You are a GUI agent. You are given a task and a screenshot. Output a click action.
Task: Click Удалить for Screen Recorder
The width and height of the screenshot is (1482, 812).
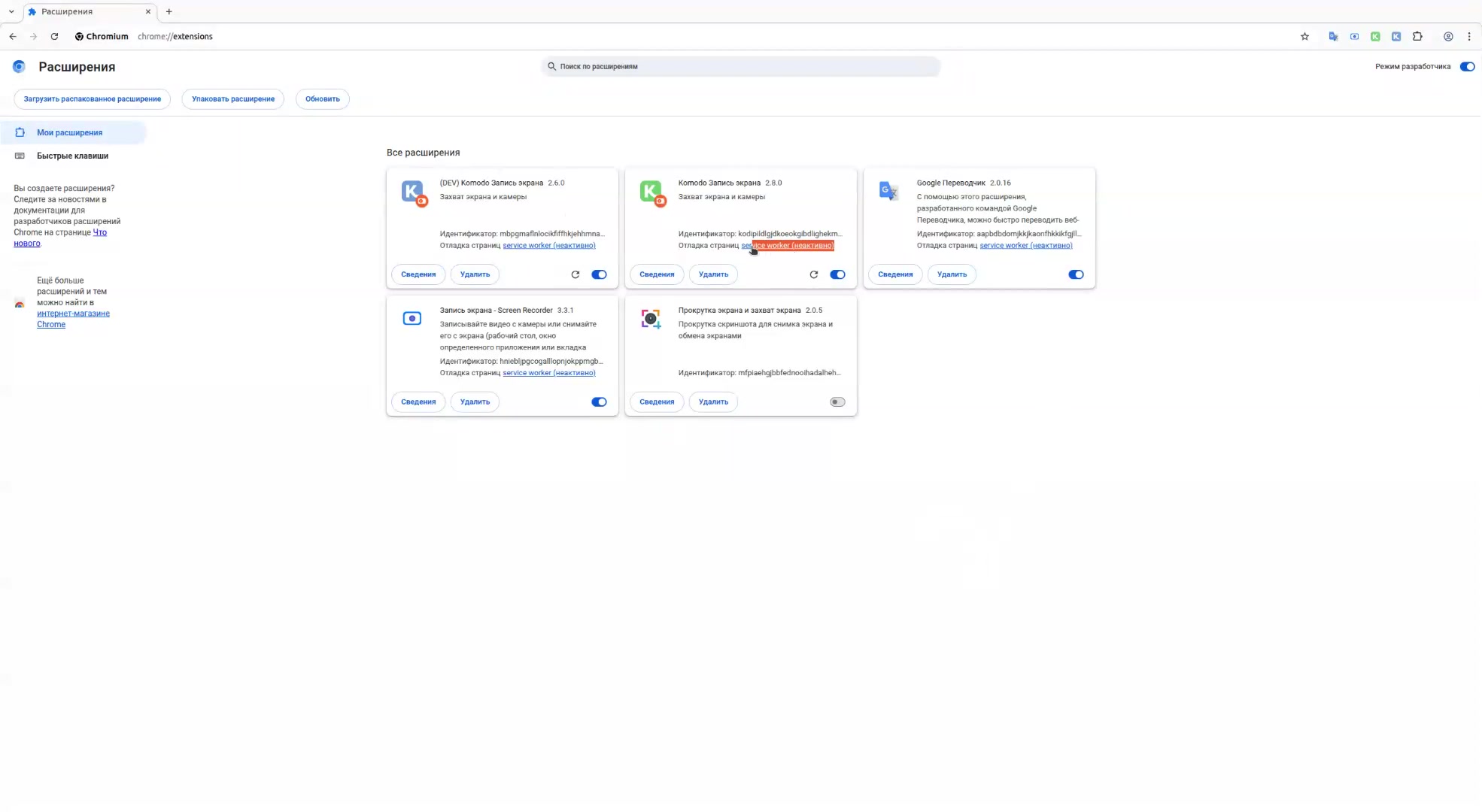coord(475,401)
